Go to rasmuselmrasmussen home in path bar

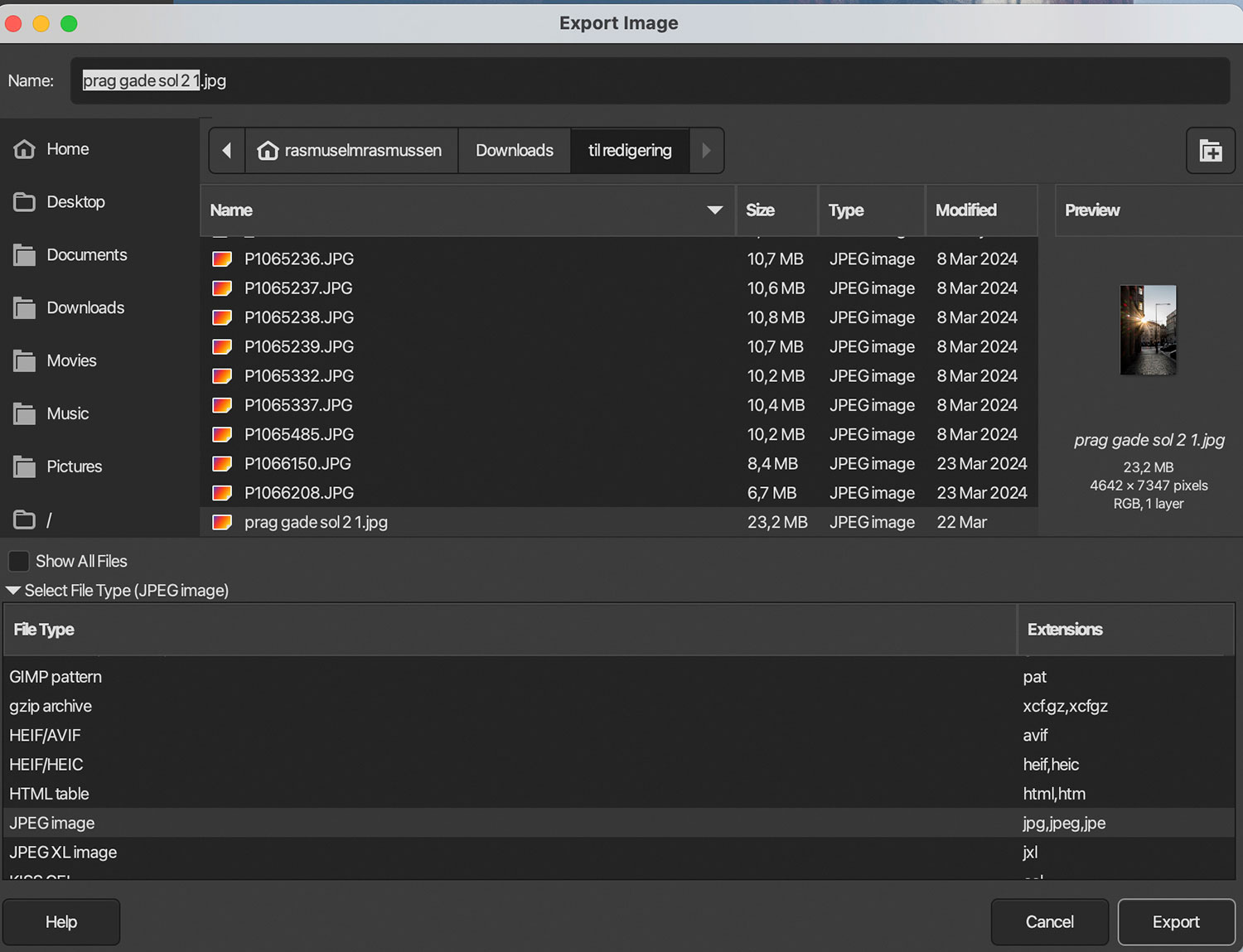click(x=351, y=151)
